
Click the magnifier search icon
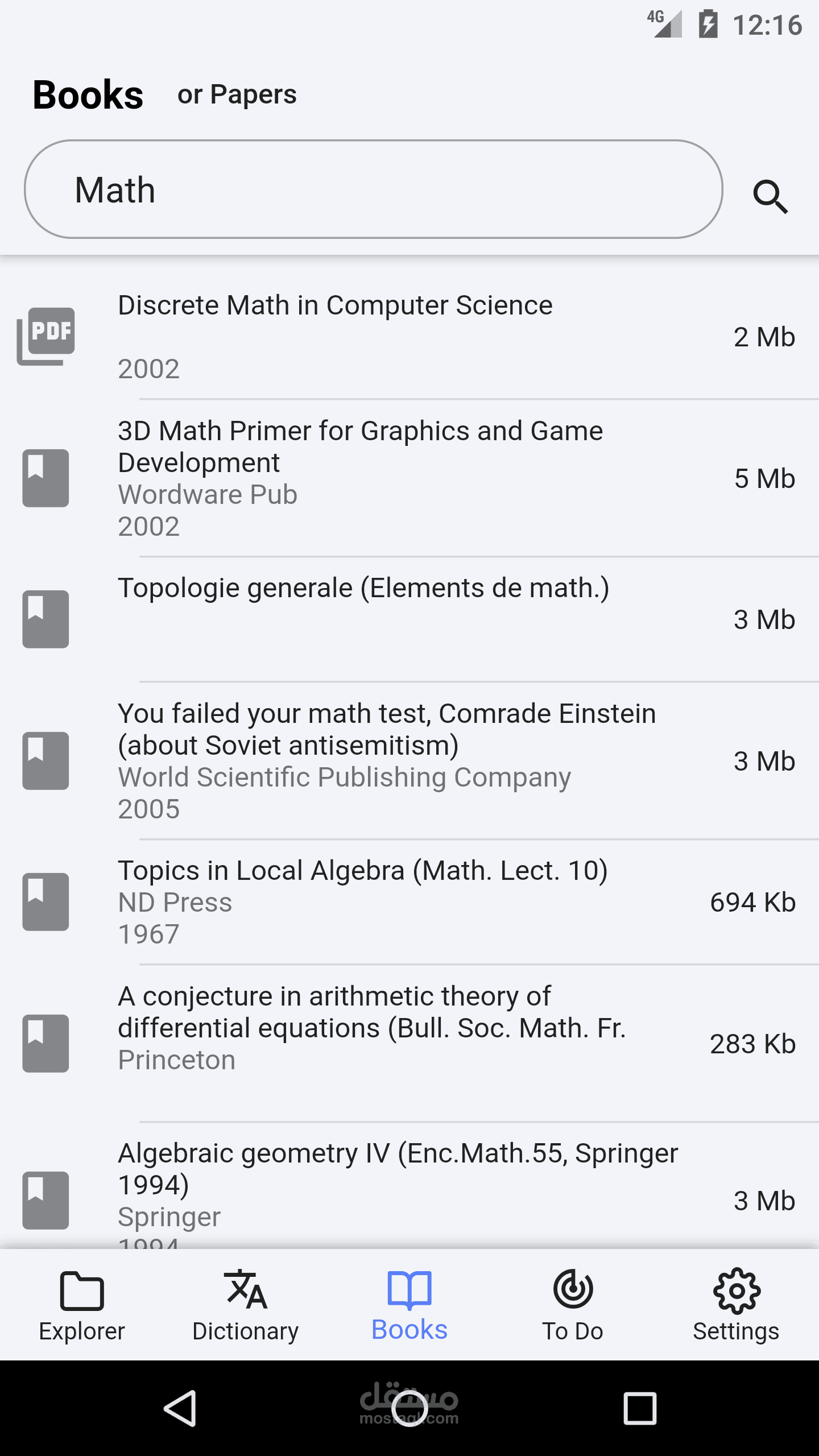pos(771,196)
